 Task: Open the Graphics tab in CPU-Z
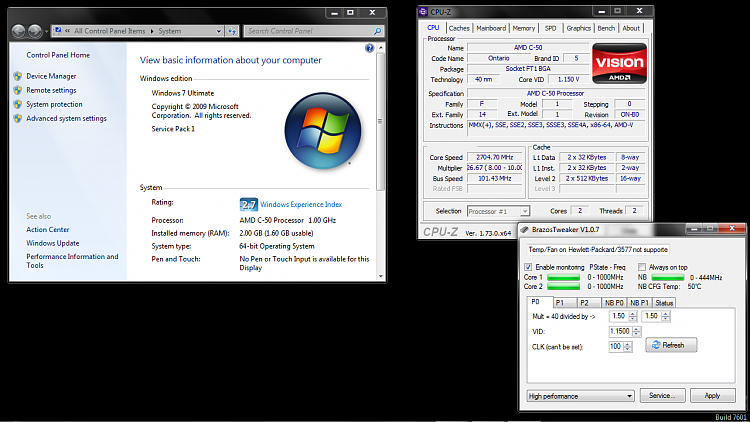click(579, 28)
